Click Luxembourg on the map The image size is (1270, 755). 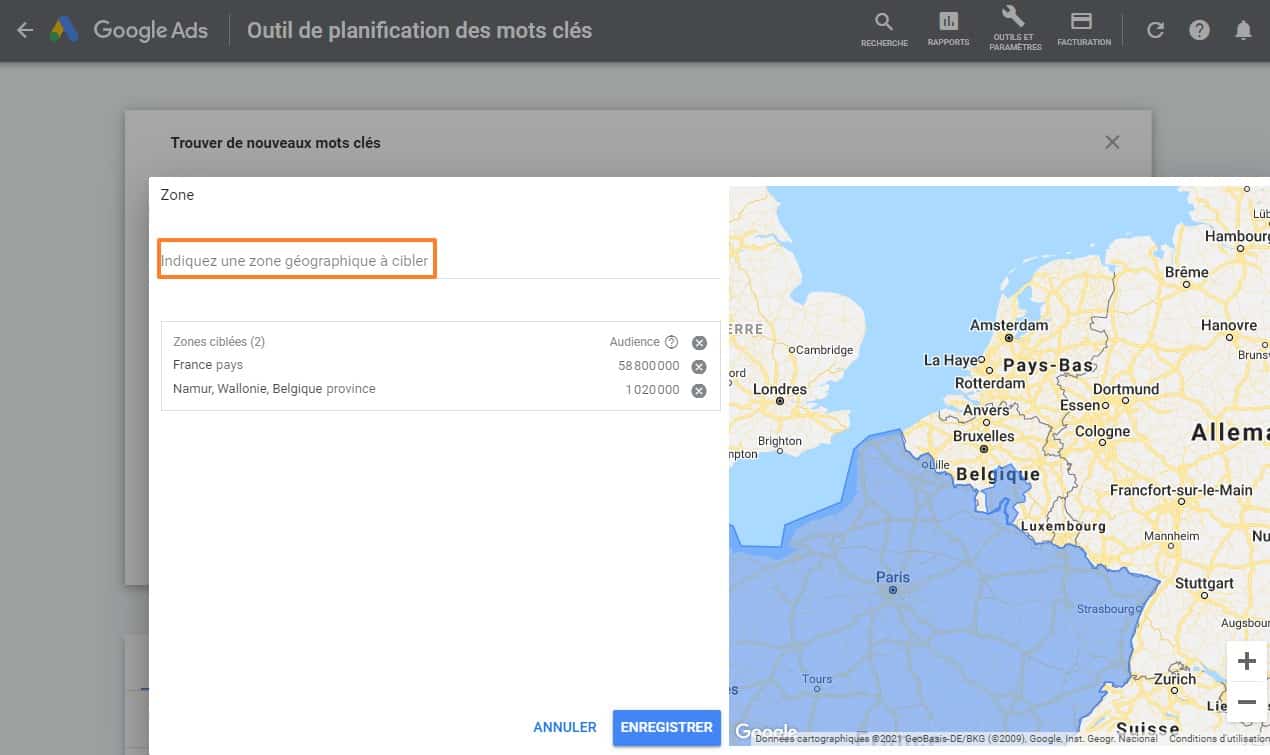(x=1062, y=526)
